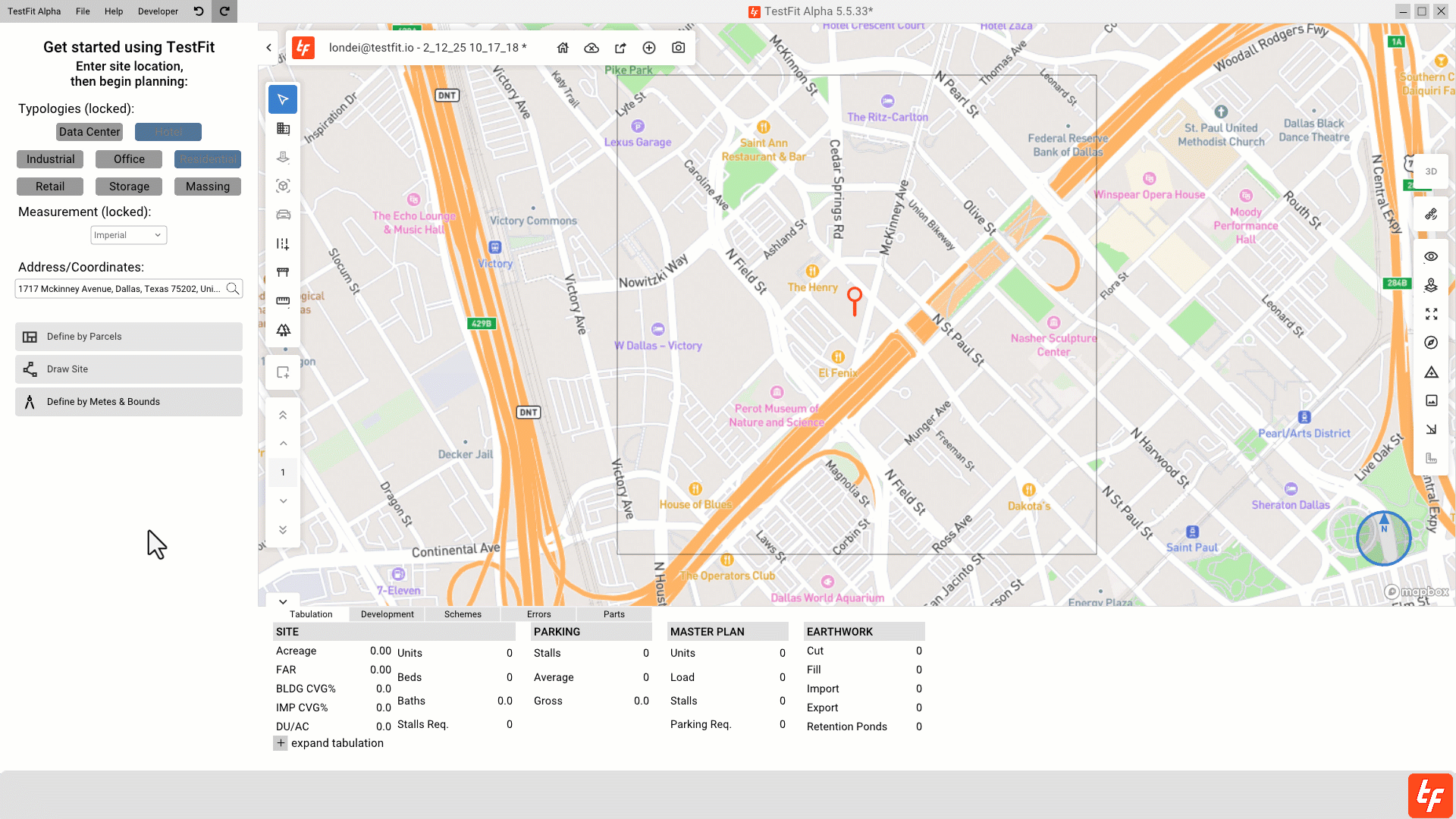
Task: Click Define by Parcels button
Action: [x=129, y=337]
